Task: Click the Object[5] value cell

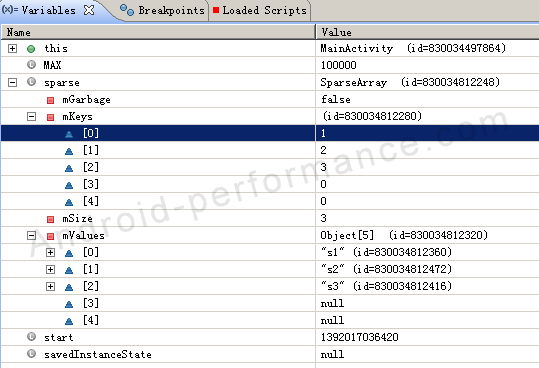Action: coord(427,235)
